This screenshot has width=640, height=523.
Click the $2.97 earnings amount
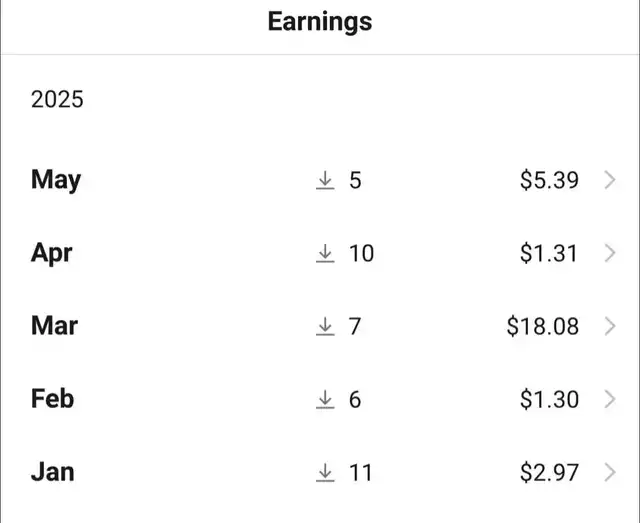coord(549,472)
